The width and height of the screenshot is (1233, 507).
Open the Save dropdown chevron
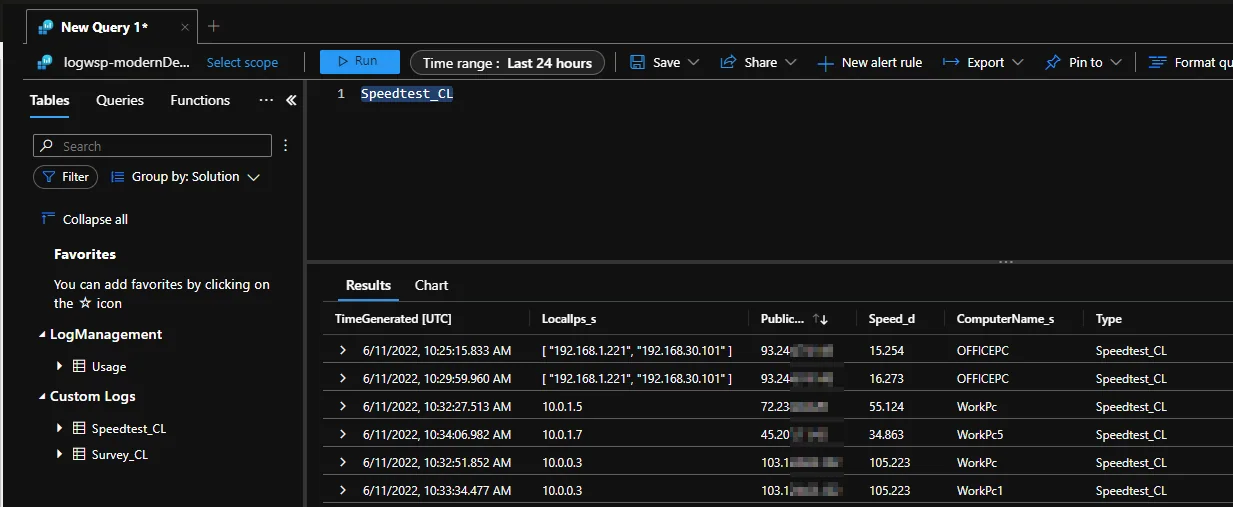pos(691,62)
